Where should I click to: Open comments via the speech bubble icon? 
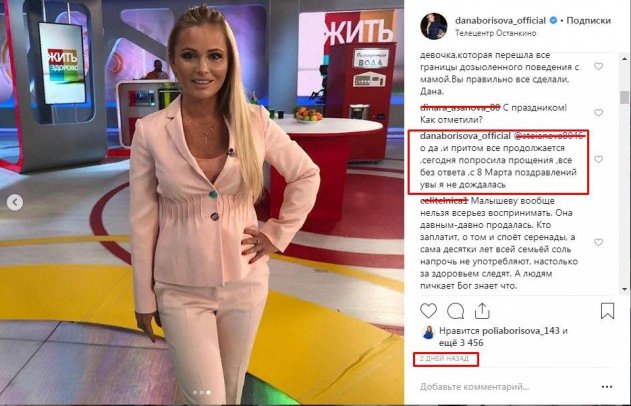point(456,311)
